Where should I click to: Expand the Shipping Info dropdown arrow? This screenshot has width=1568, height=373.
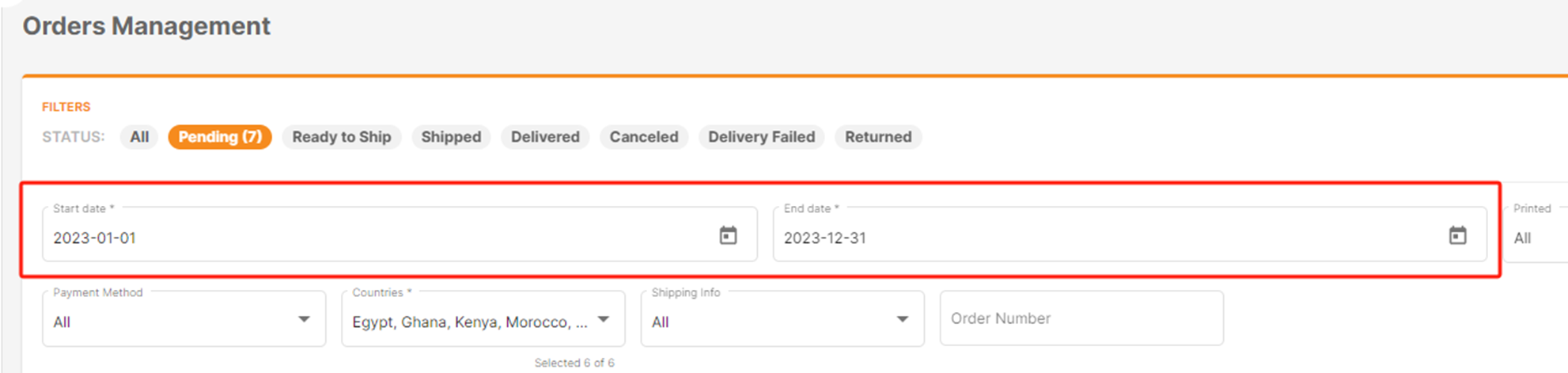pos(903,319)
